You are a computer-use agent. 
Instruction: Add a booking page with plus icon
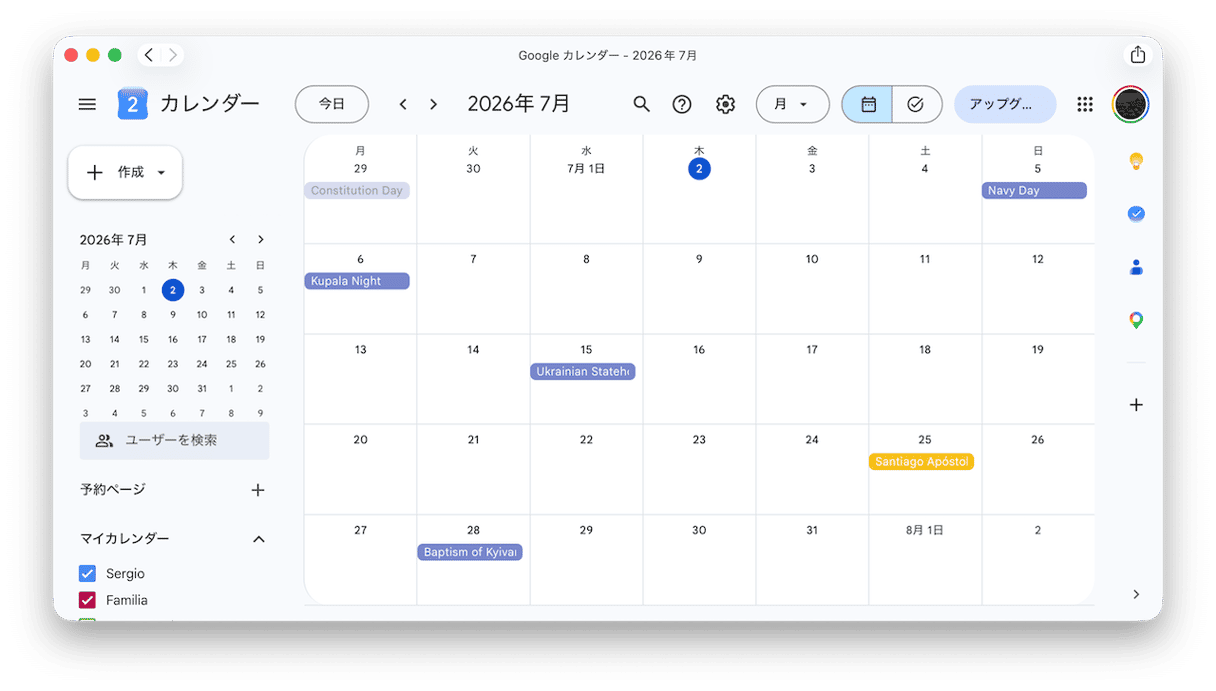pos(258,490)
